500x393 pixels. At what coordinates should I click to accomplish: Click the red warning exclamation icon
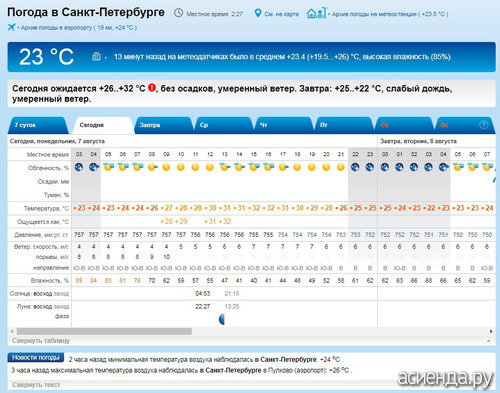[152, 88]
